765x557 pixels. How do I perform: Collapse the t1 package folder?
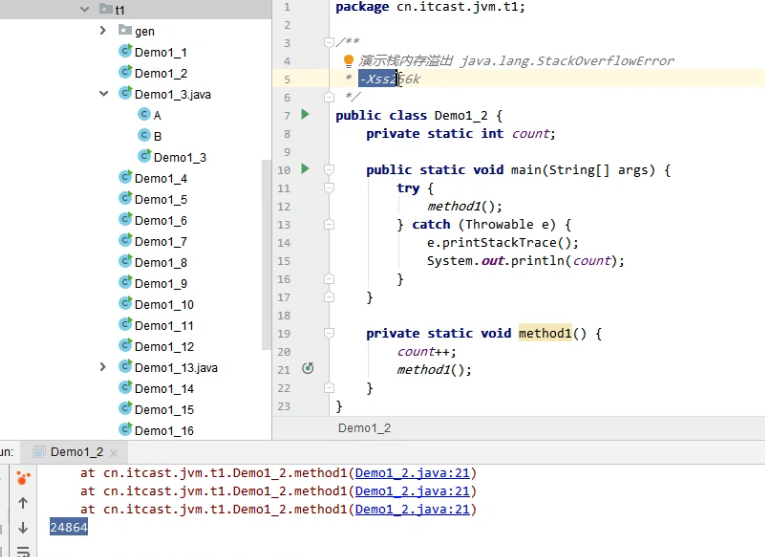84,9
